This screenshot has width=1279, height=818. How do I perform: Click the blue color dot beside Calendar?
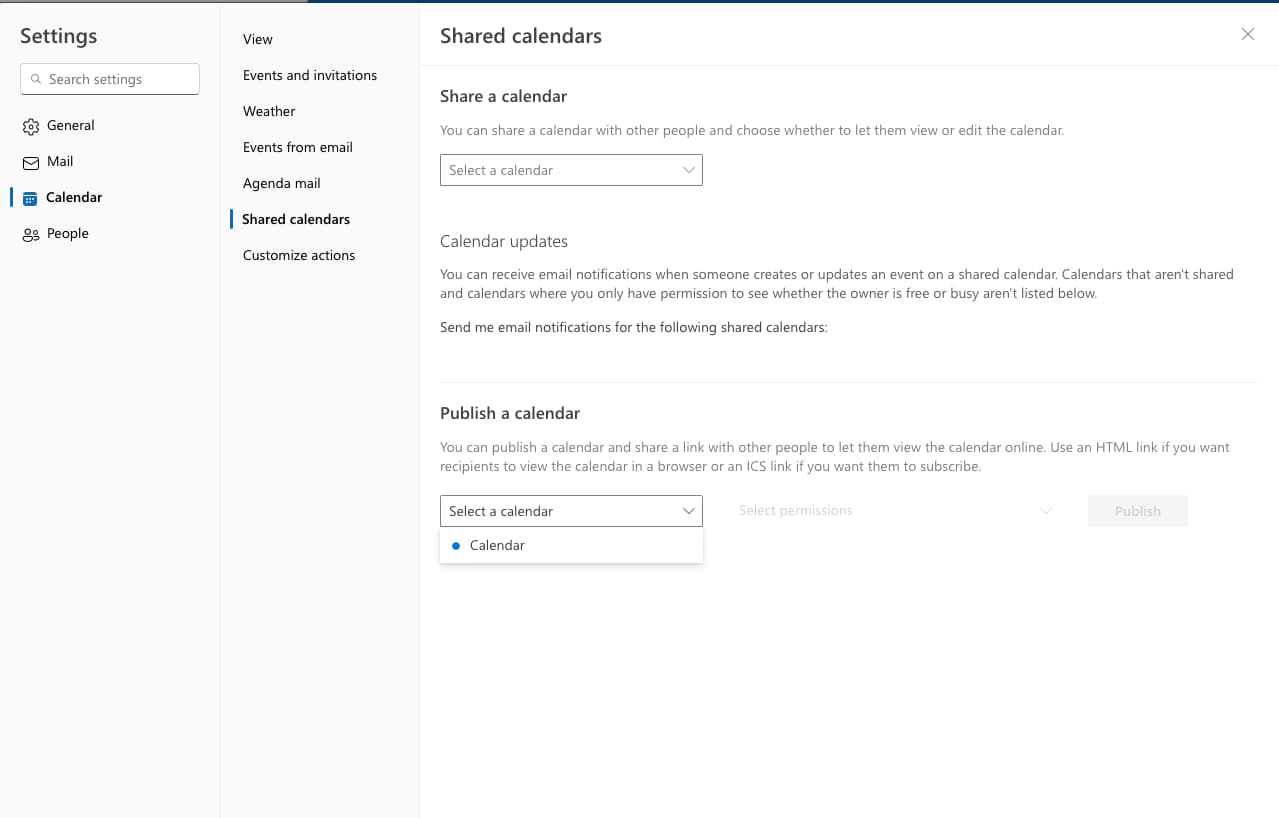point(457,545)
